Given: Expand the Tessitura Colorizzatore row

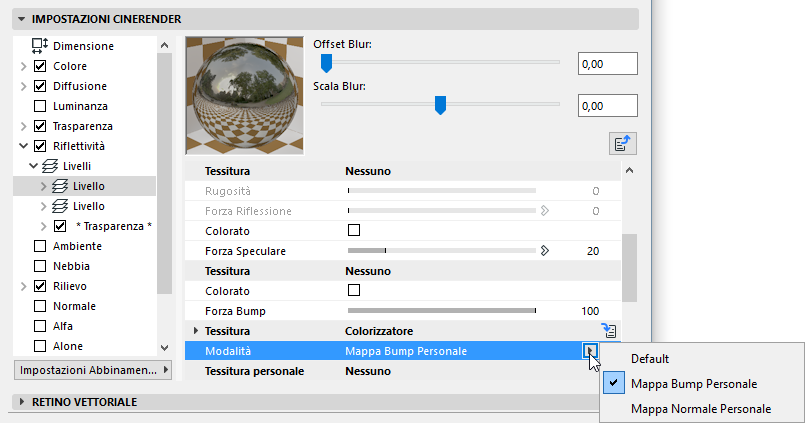Looking at the screenshot, I should pyautogui.click(x=195, y=330).
